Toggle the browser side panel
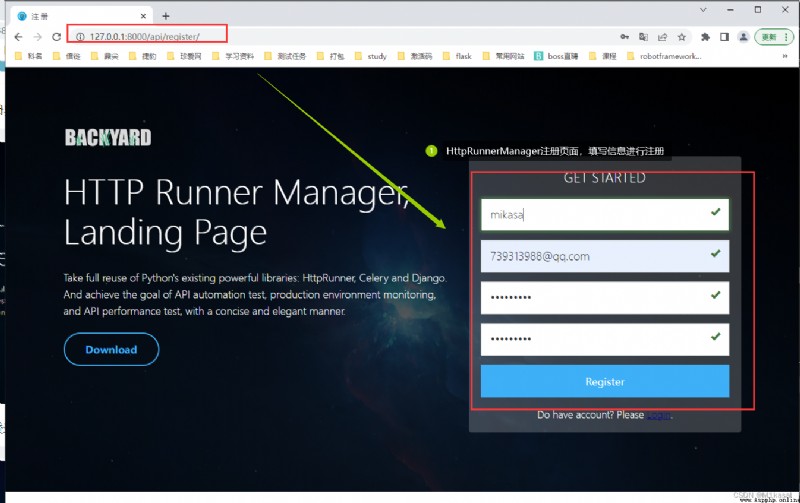Image resolution: width=800 pixels, height=503 pixels. 724,37
